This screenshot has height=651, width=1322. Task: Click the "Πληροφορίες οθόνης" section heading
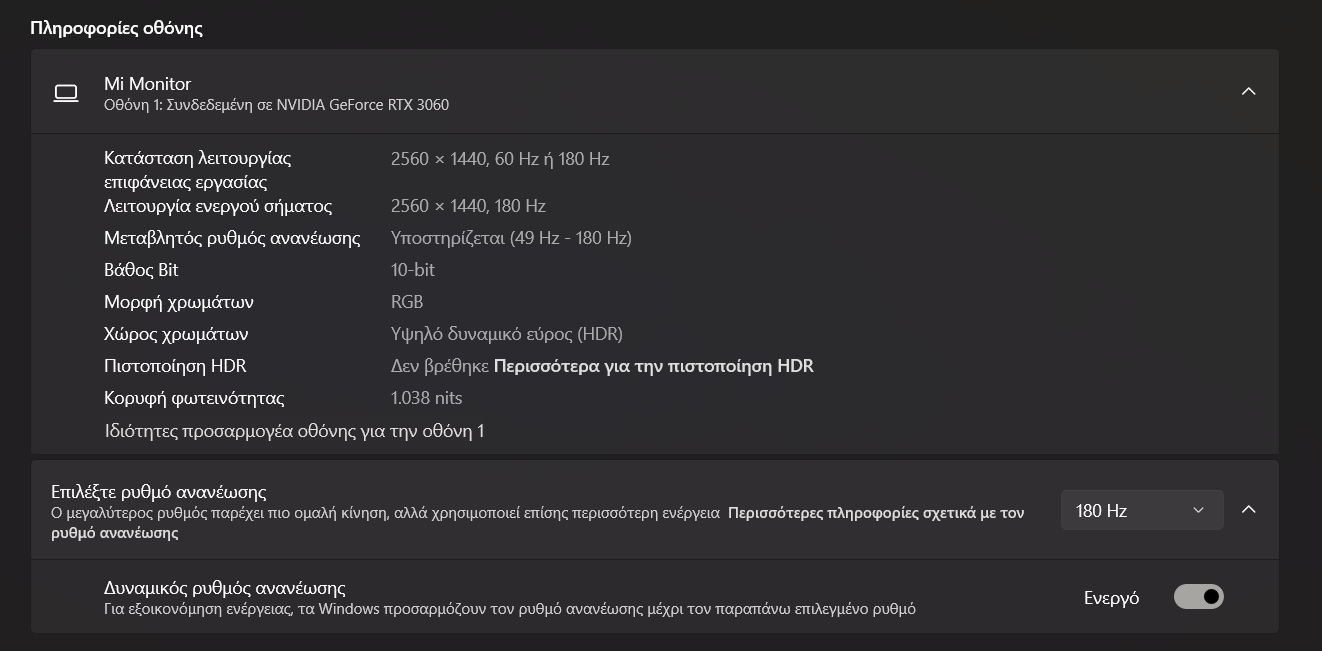116,28
